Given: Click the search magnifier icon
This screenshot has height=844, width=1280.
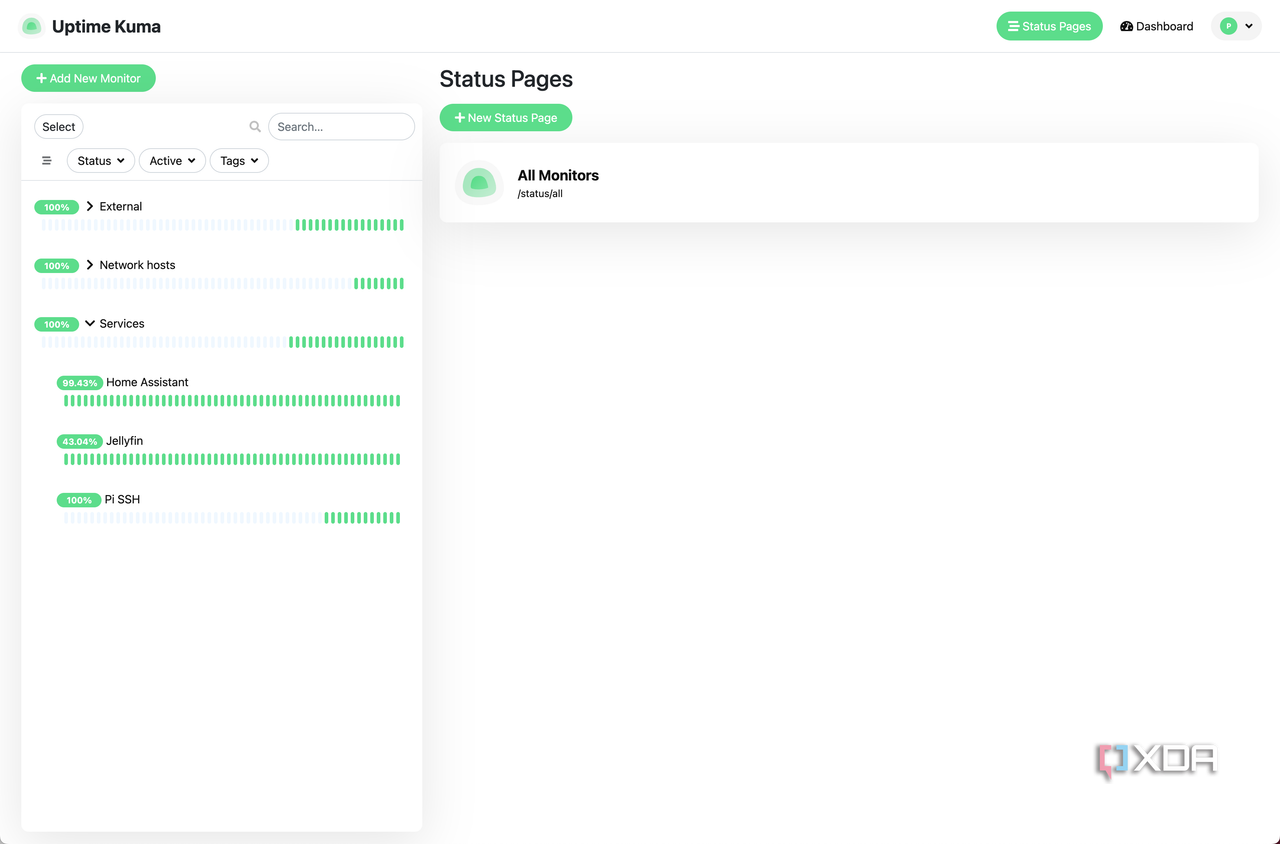Looking at the screenshot, I should pyautogui.click(x=255, y=127).
